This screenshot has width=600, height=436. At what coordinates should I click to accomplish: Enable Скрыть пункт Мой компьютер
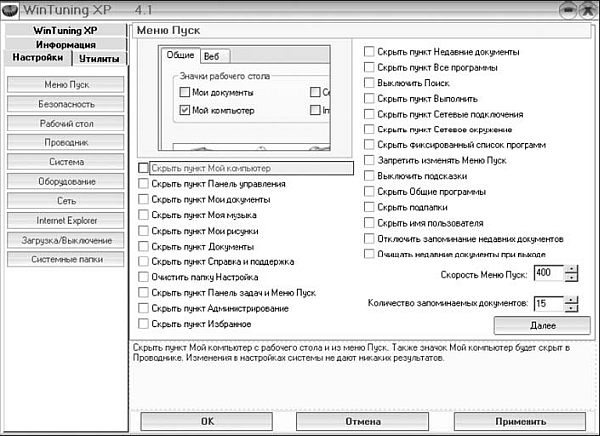pos(143,168)
